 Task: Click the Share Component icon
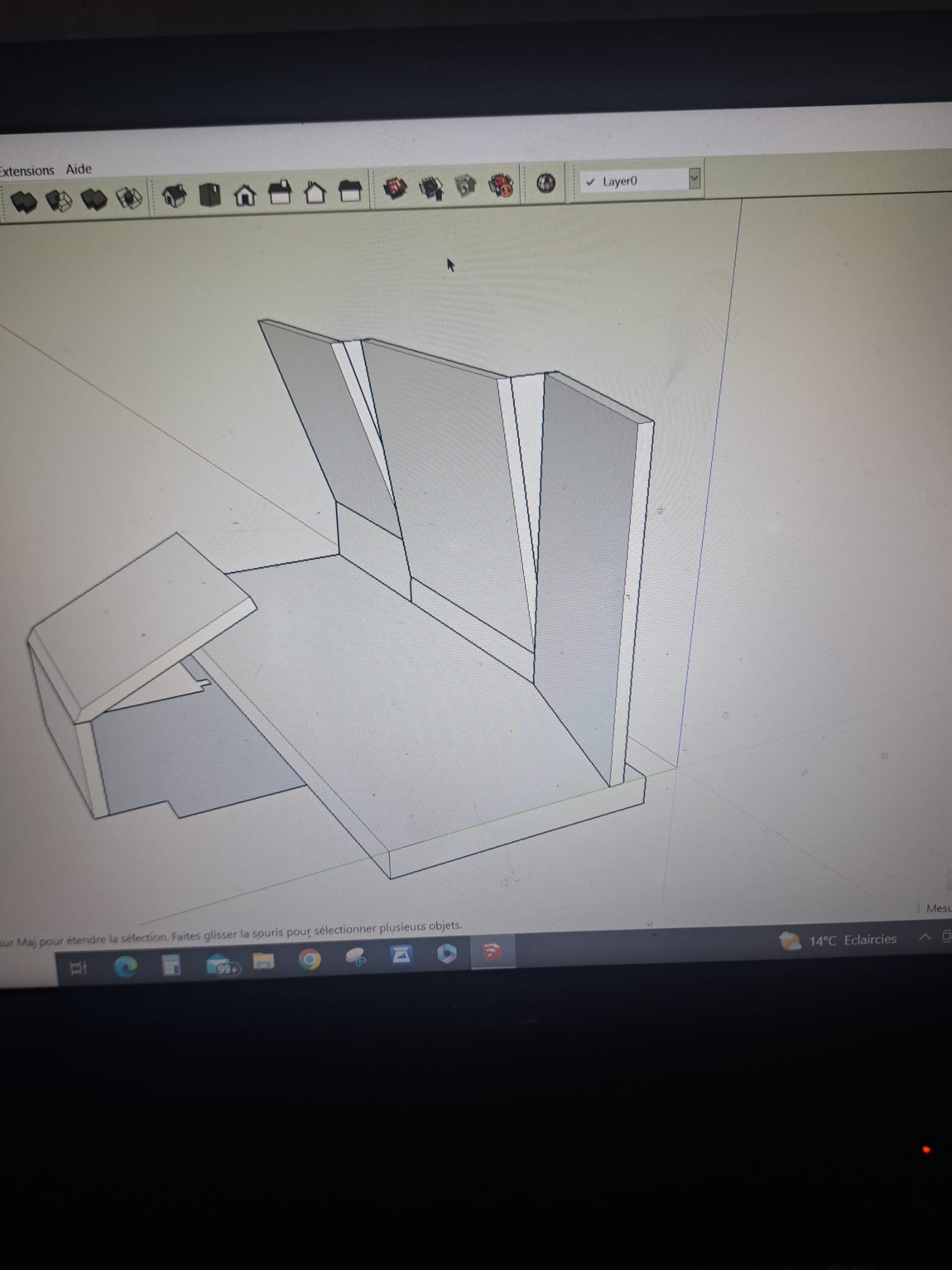click(x=465, y=185)
